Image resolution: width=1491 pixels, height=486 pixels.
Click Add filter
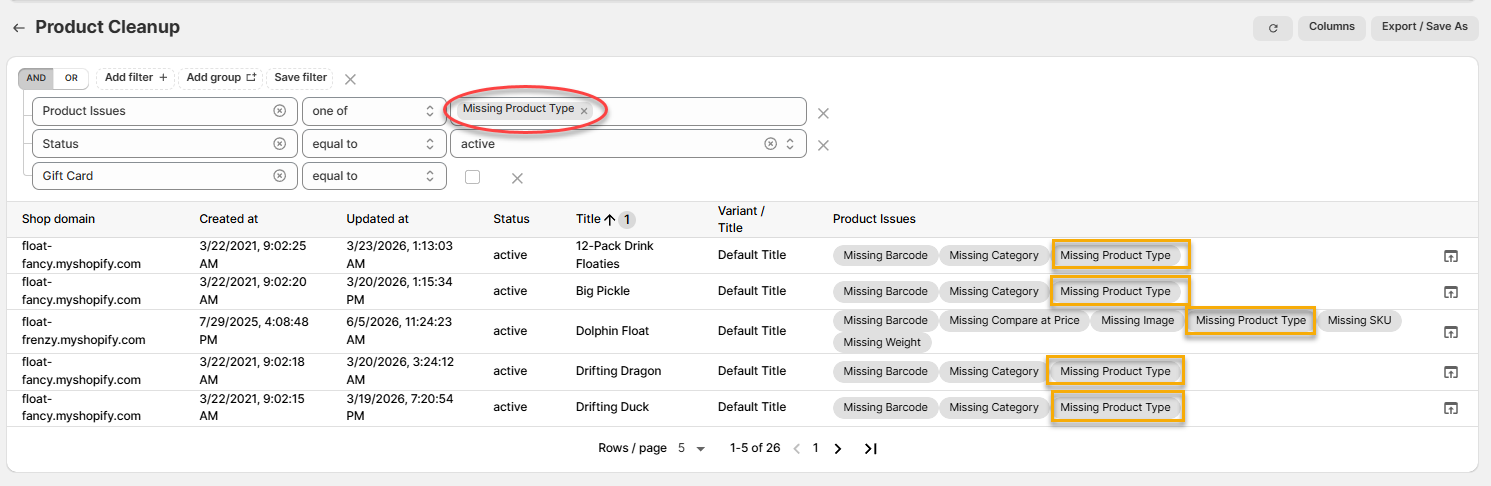(135, 78)
